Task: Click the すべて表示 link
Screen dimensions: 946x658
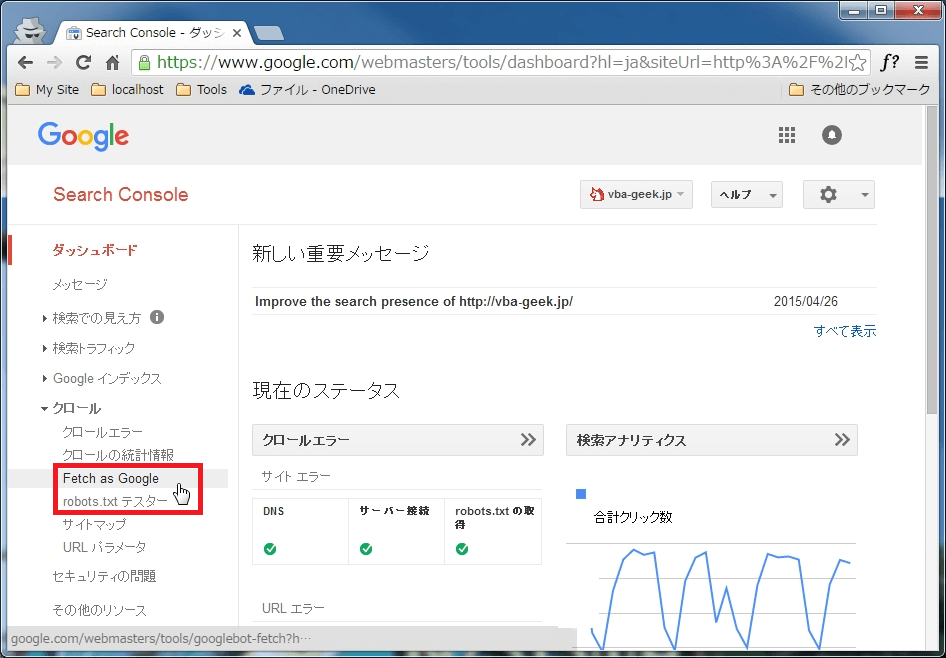Action: click(845, 330)
